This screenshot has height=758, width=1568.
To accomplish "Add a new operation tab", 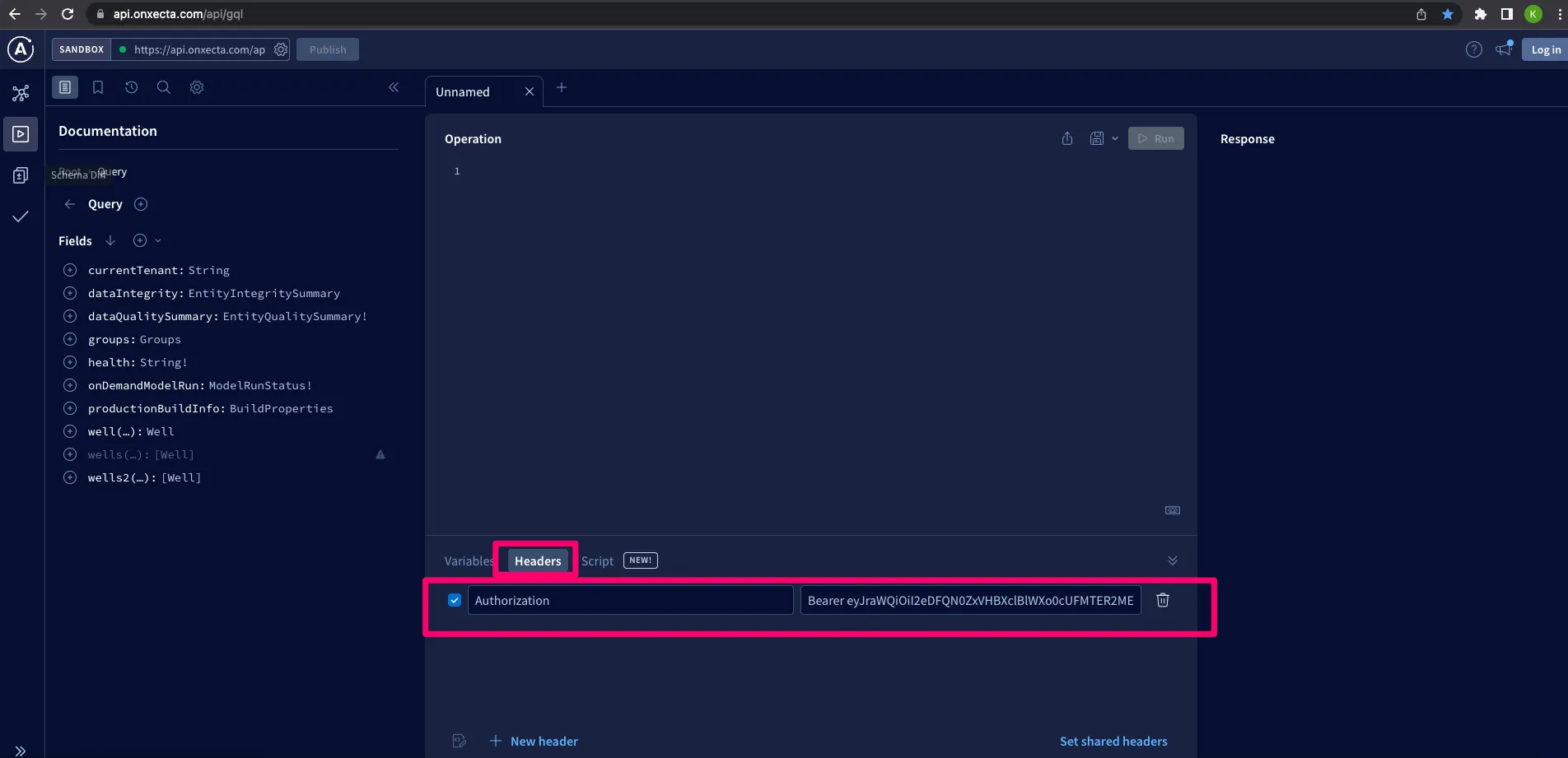I will (x=562, y=87).
